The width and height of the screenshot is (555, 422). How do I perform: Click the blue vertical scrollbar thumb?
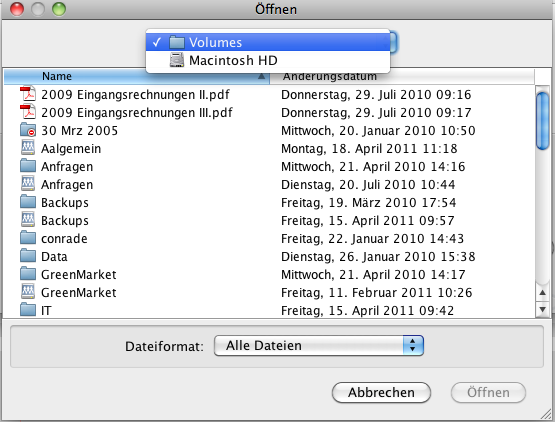tap(542, 120)
